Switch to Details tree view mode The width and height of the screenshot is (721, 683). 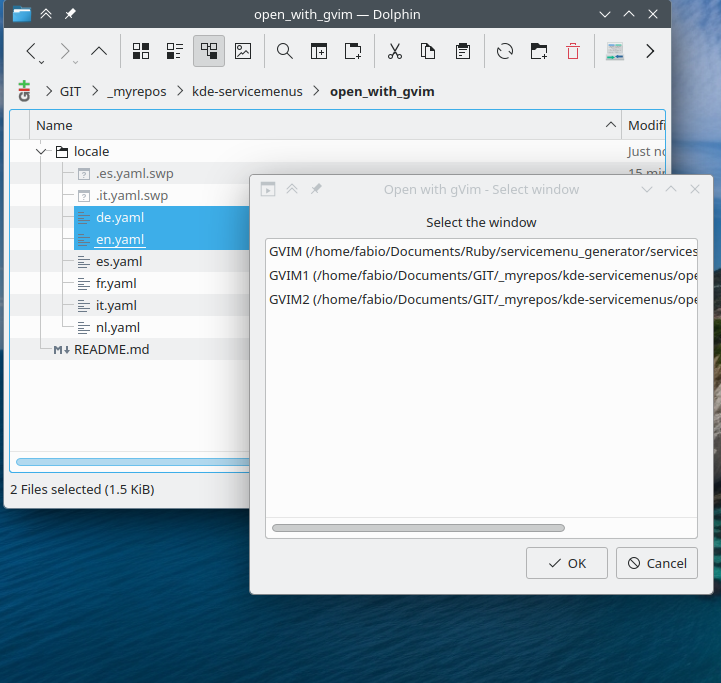pos(209,51)
